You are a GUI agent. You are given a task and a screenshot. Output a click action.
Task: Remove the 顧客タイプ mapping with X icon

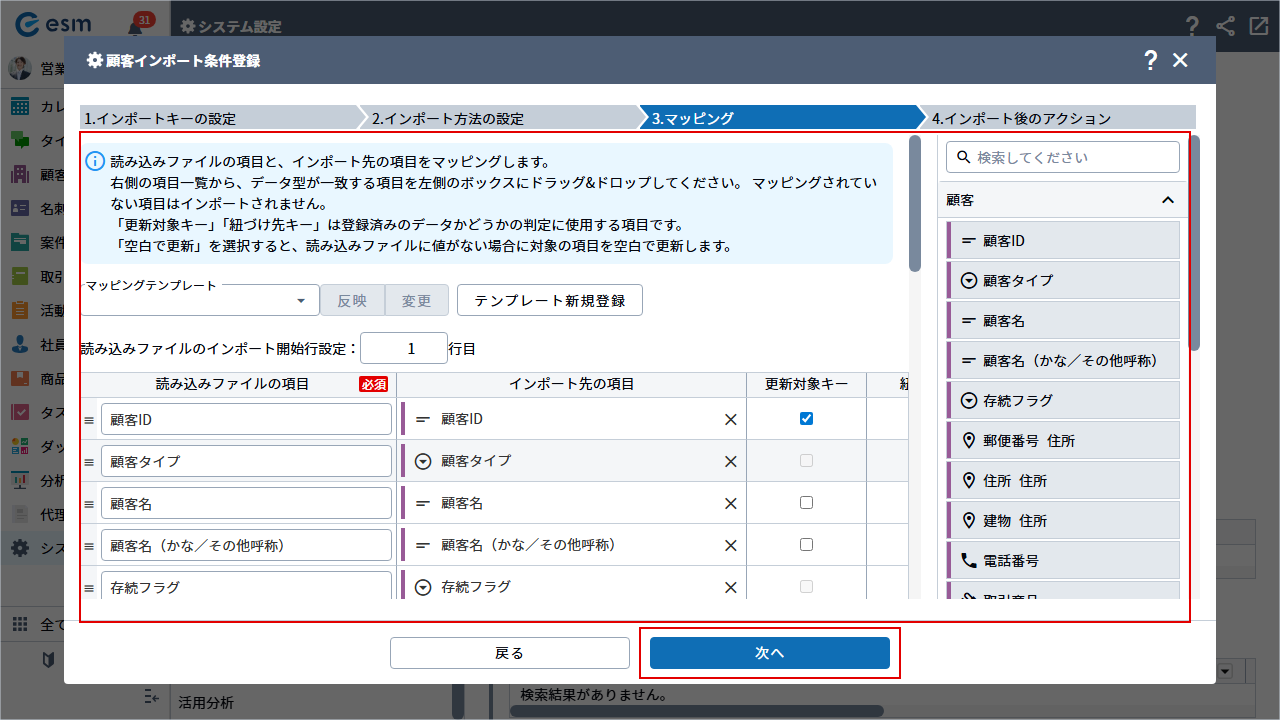coord(730,462)
